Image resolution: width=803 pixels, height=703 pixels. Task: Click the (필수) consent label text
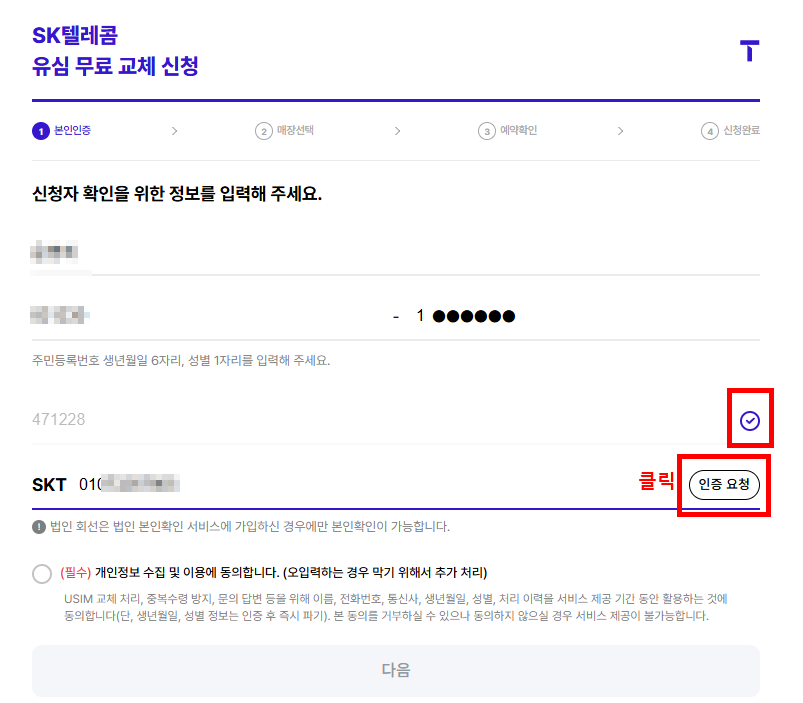point(274,572)
